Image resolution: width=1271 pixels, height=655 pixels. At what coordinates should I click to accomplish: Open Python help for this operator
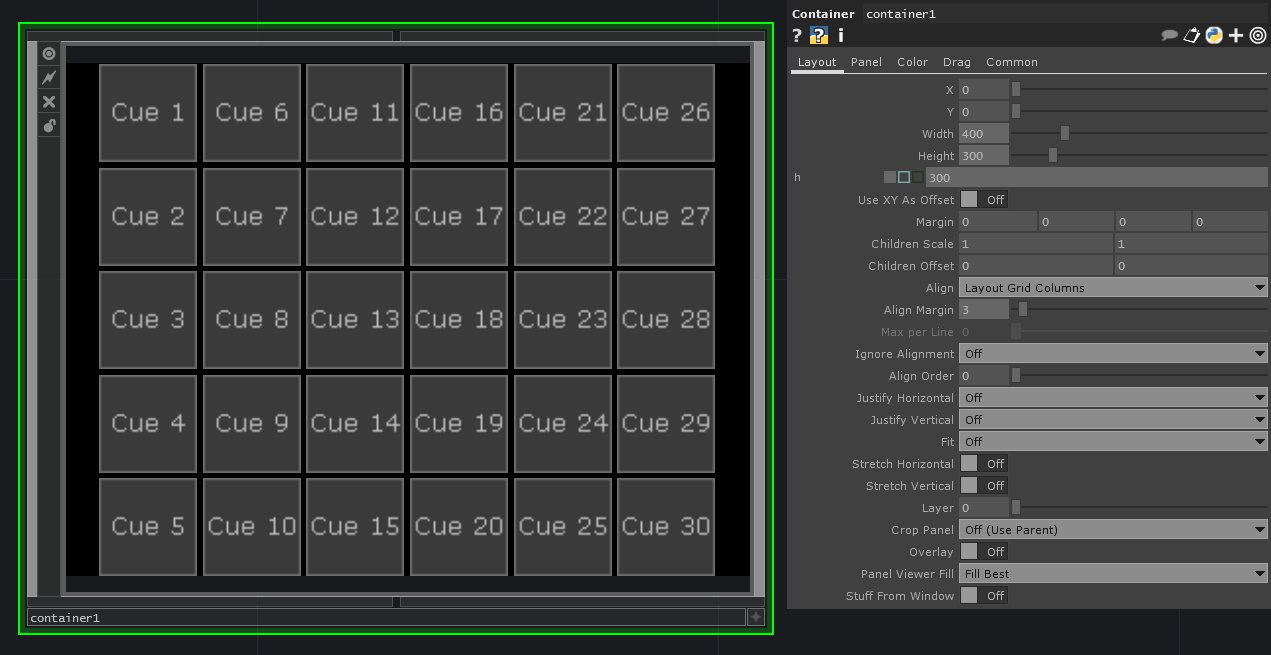click(818, 36)
